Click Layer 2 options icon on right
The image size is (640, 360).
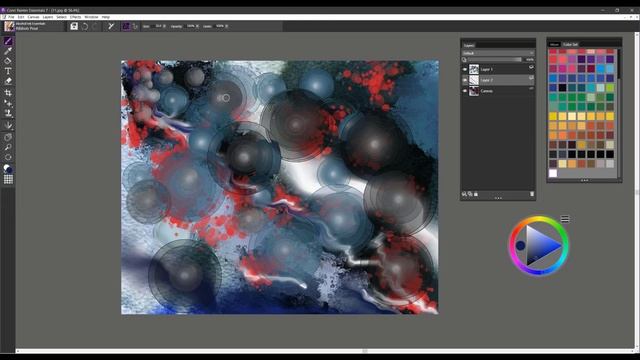pos(531,78)
